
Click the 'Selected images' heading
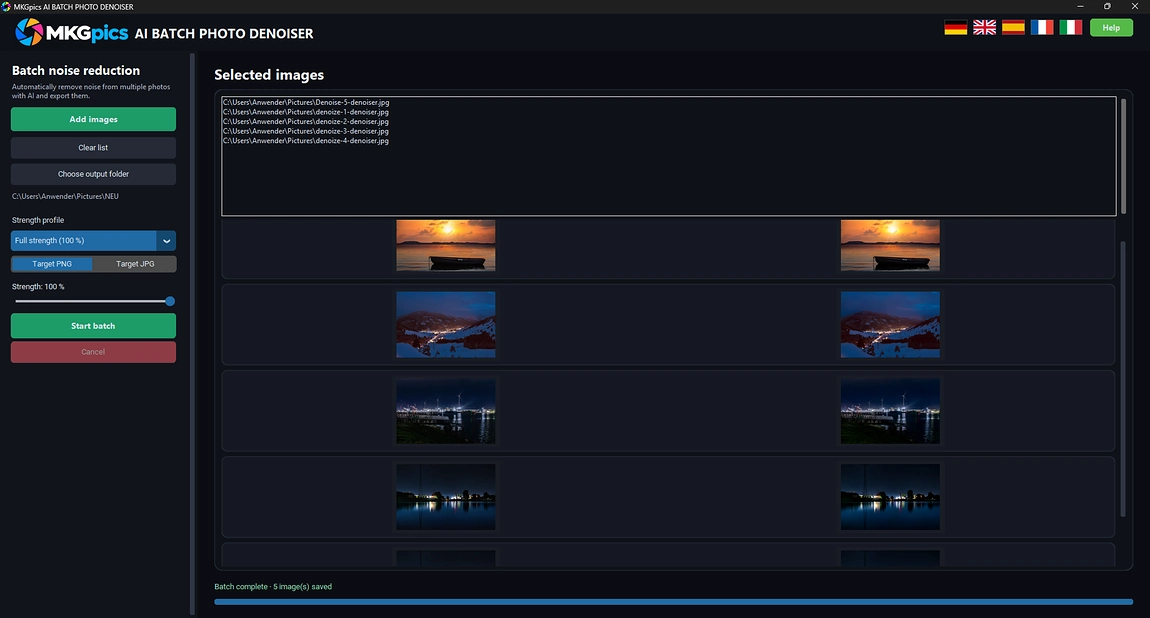tap(269, 75)
